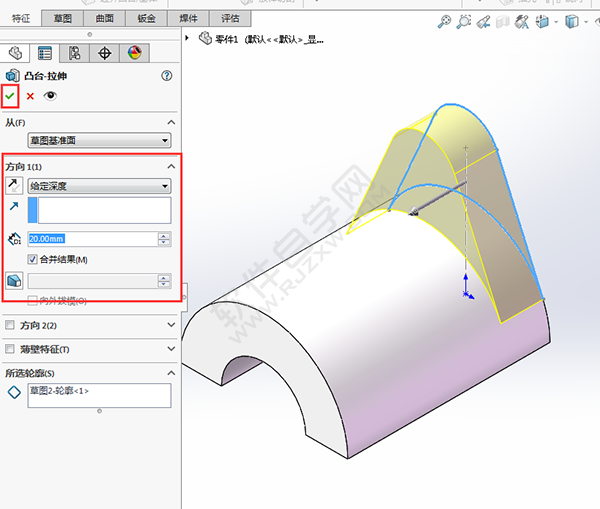Expand the 方向 2(2) section
This screenshot has height=509, width=600.
[x=171, y=325]
